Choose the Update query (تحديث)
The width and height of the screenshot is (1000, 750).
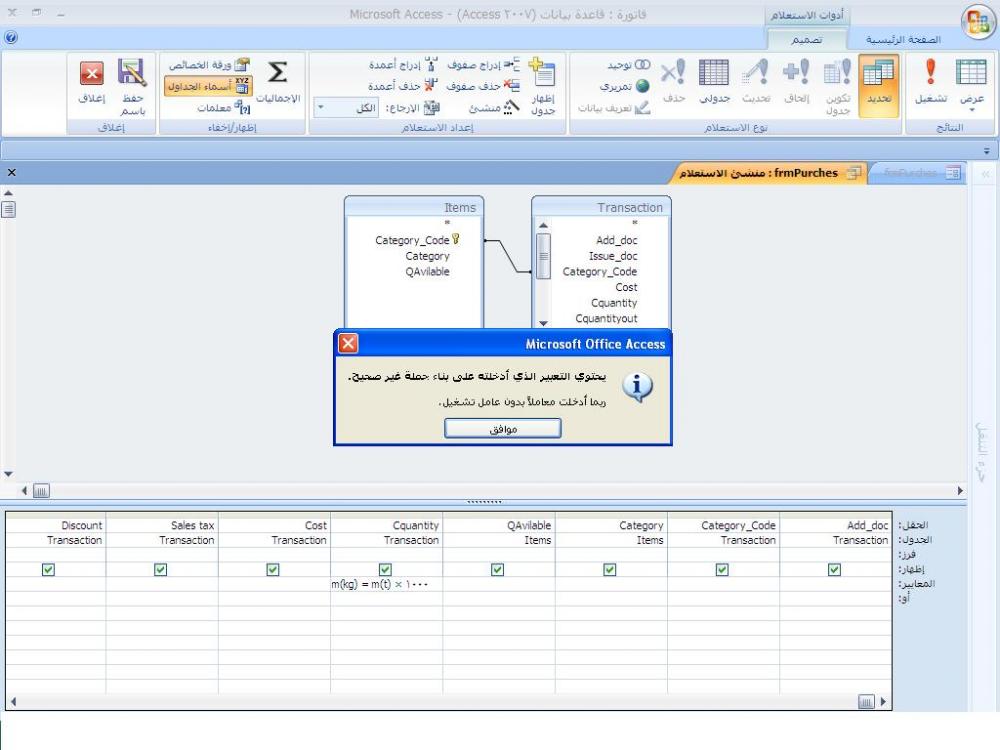tap(756, 80)
